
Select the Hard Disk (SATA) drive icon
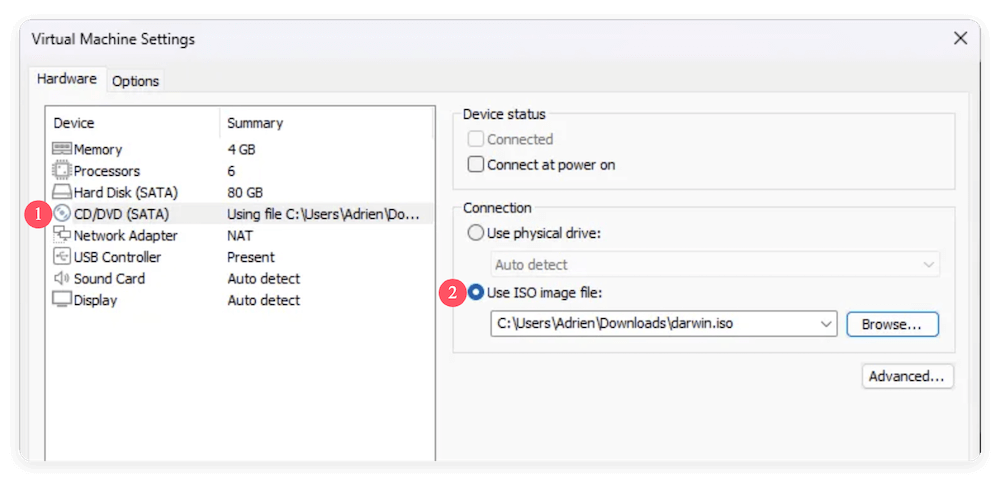click(x=62, y=193)
